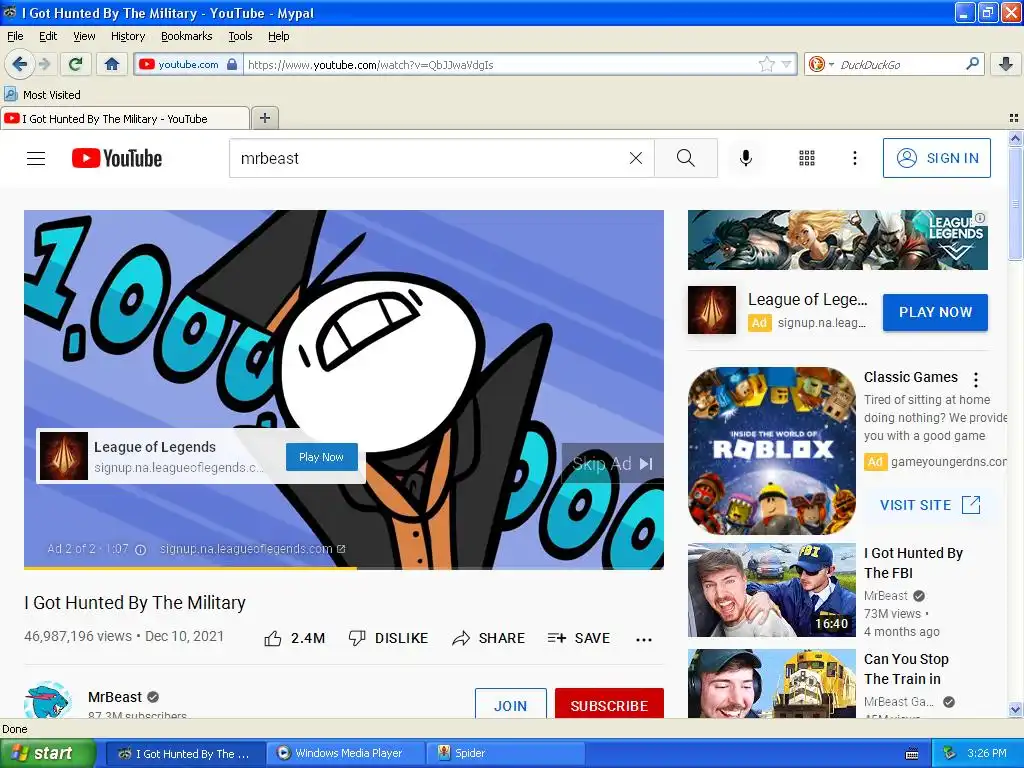Click the MrBeast channel avatar
Image resolution: width=1024 pixels, height=768 pixels.
(x=47, y=700)
